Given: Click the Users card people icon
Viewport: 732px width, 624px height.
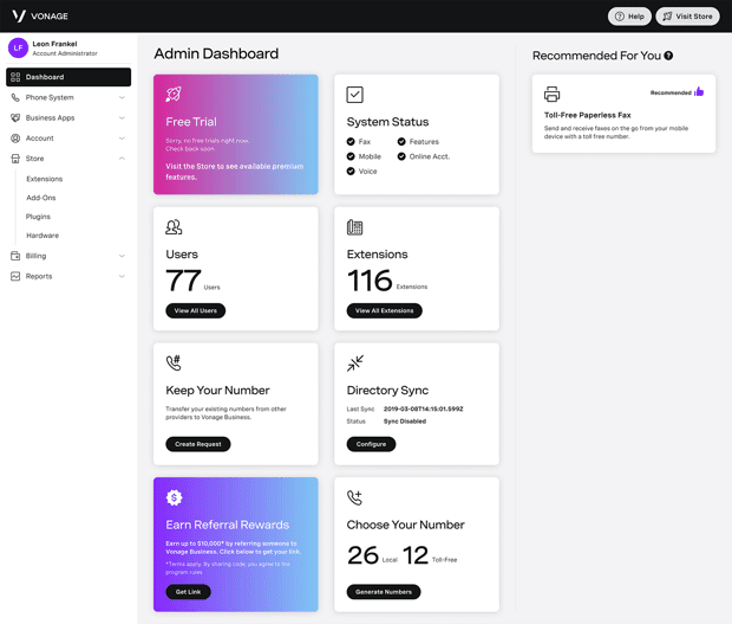Looking at the screenshot, I should (x=174, y=227).
